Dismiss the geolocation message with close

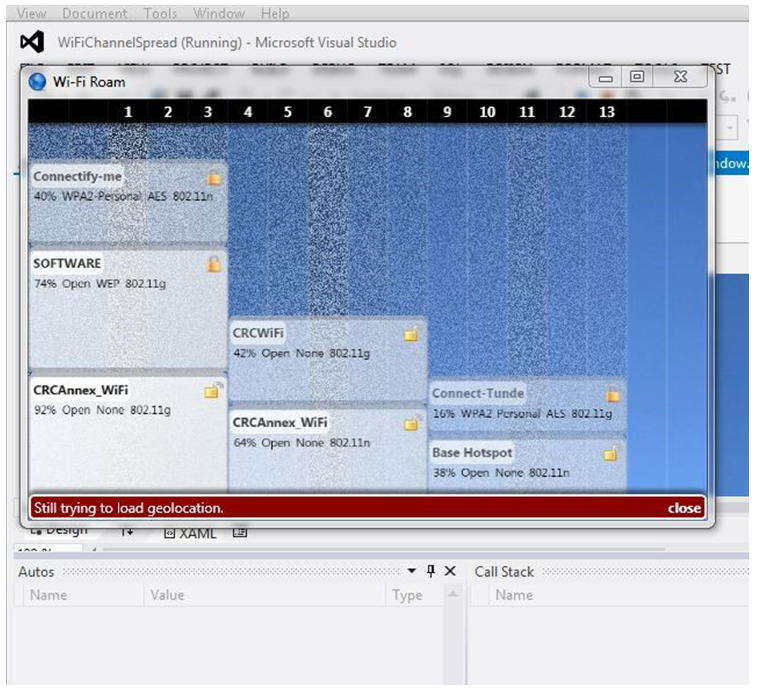[x=684, y=508]
